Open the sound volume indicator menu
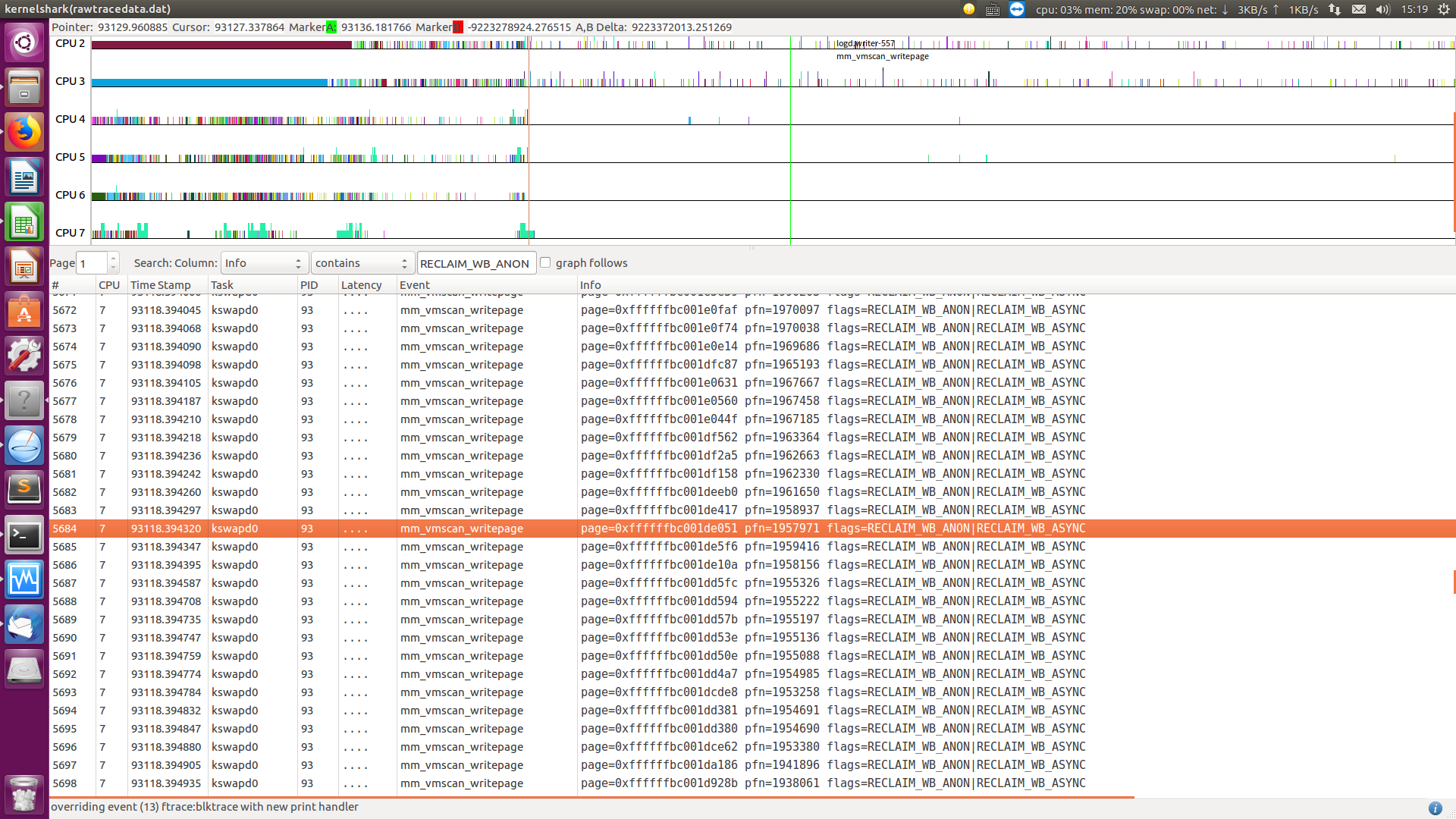The image size is (1456, 819). 1382,9
